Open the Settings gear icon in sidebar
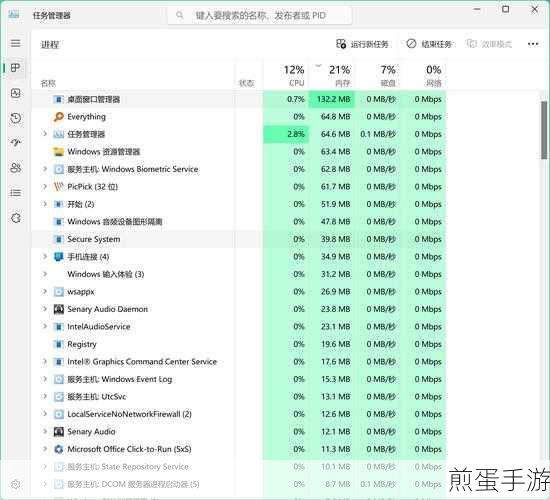550x500 pixels. 15,485
